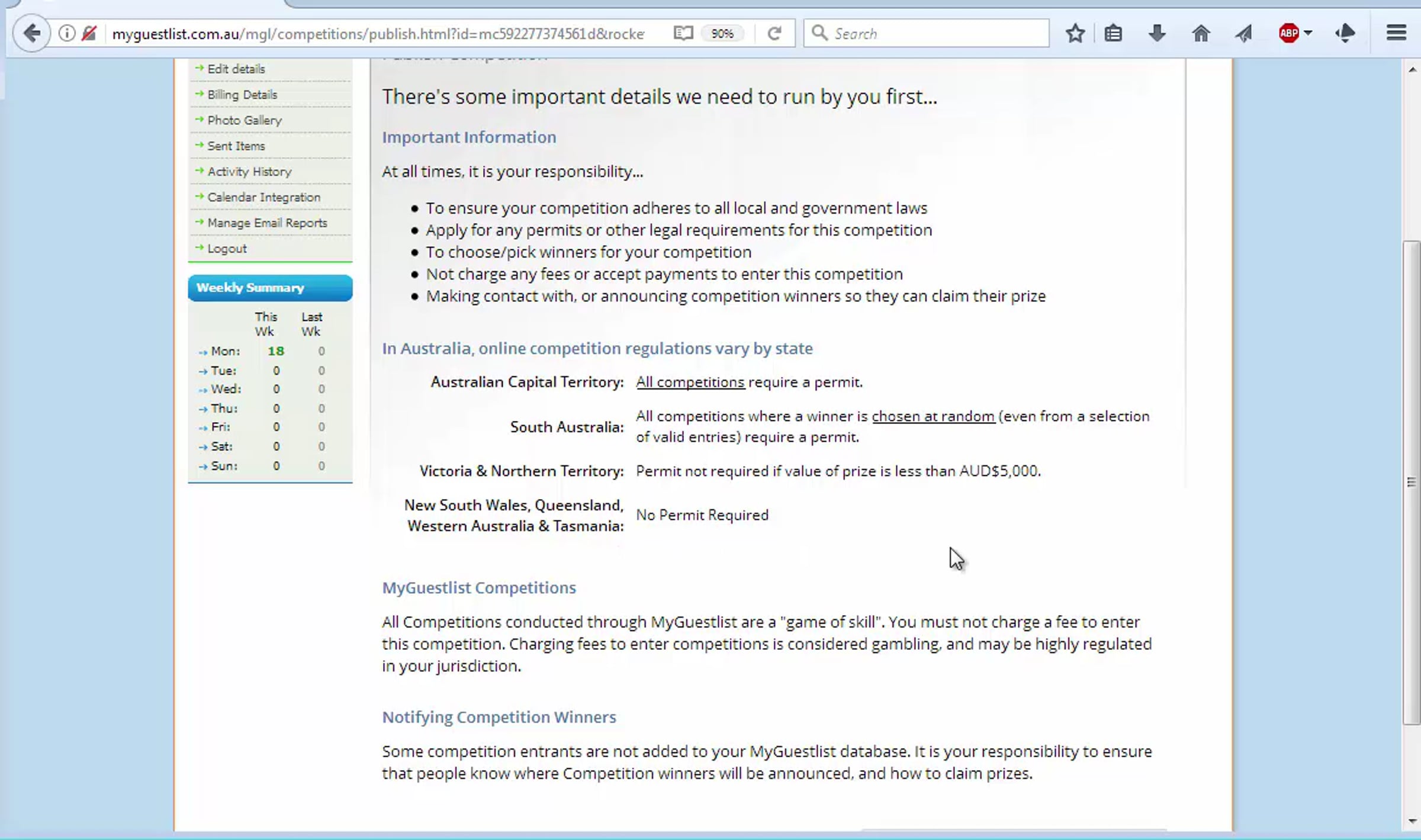
Task: Go to Calendar Integration page
Action: [263, 197]
